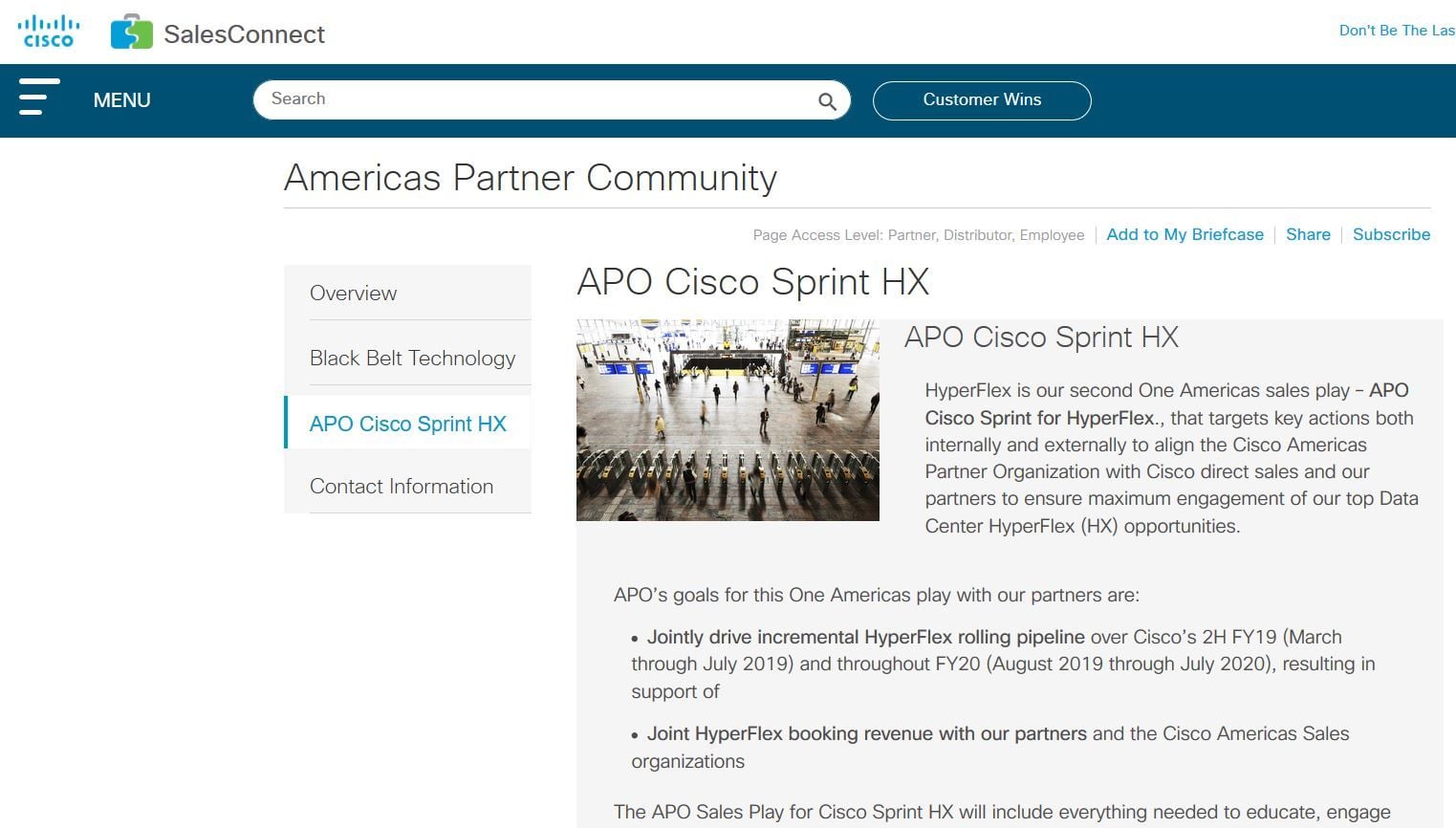Image resolution: width=1456 pixels, height=828 pixels.
Task: Click the Page Access Level text
Action: coord(919,235)
